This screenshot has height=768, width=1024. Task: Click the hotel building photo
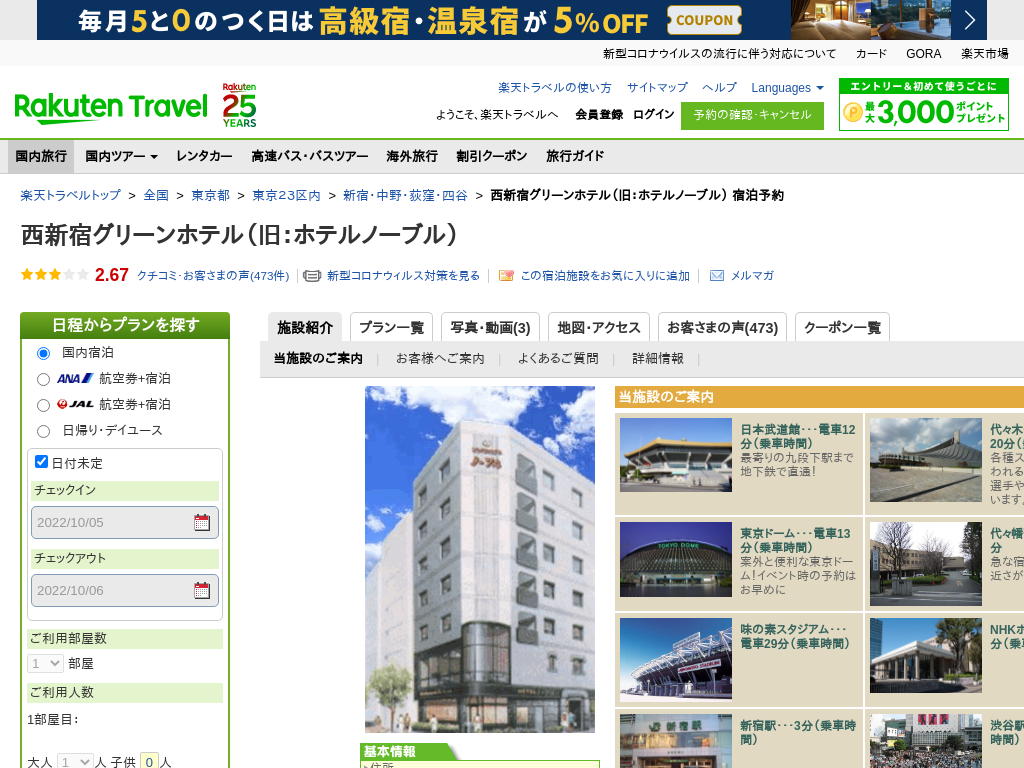point(480,559)
